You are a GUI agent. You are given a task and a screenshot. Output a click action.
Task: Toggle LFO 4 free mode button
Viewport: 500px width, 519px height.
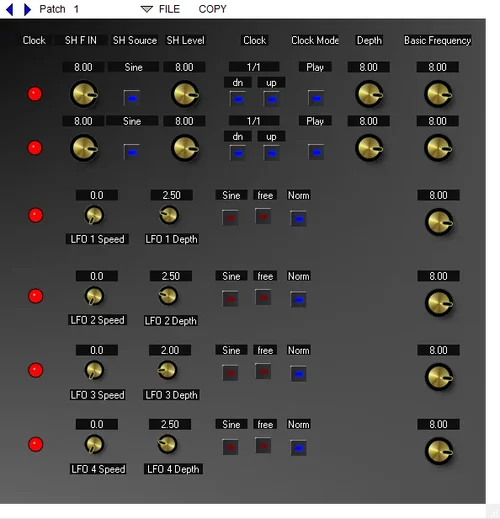[x=263, y=445]
